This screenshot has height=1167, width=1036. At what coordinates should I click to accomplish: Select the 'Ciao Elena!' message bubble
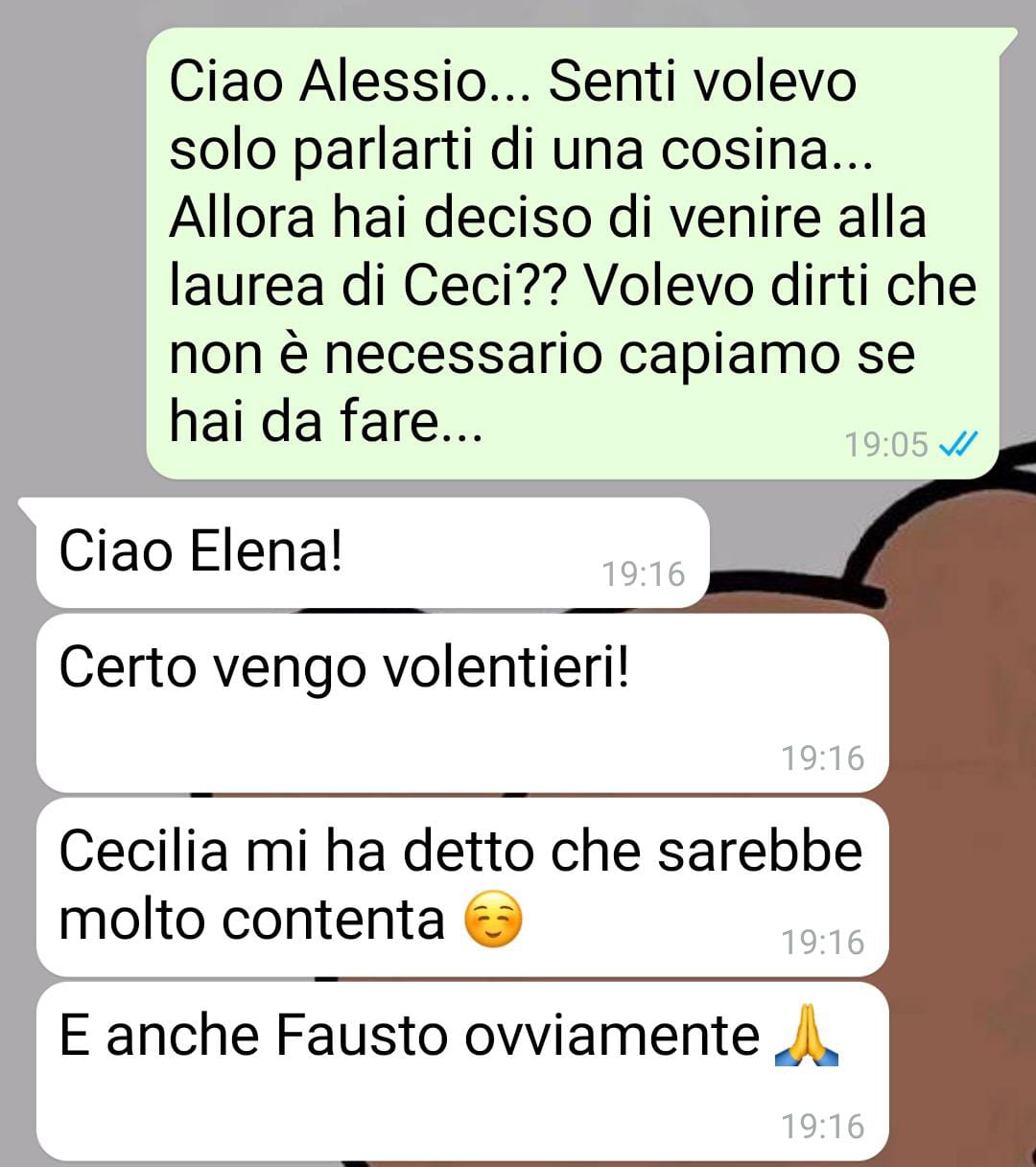tap(372, 552)
